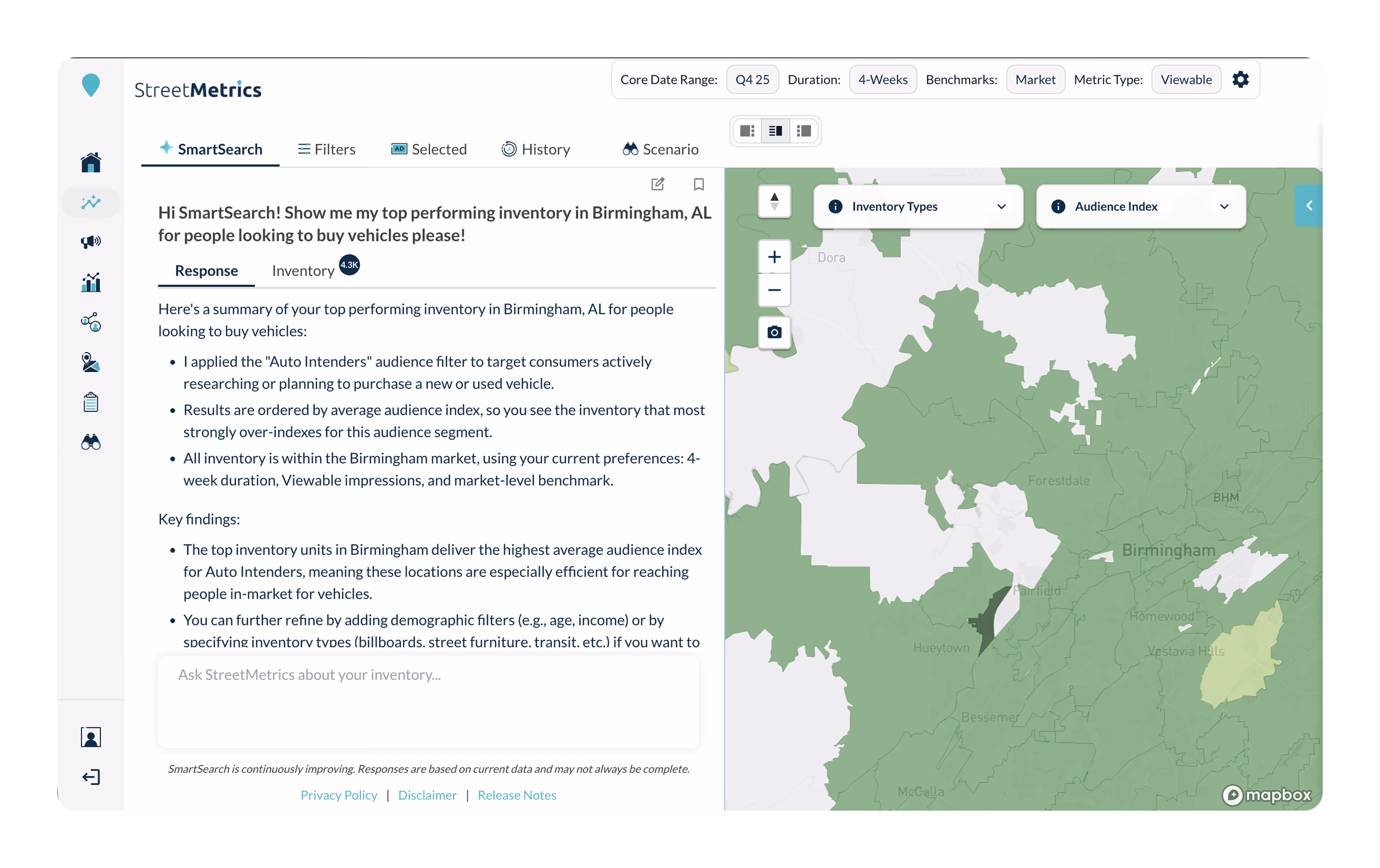
Task: Switch to the Inventory sub-tab
Action: [303, 270]
